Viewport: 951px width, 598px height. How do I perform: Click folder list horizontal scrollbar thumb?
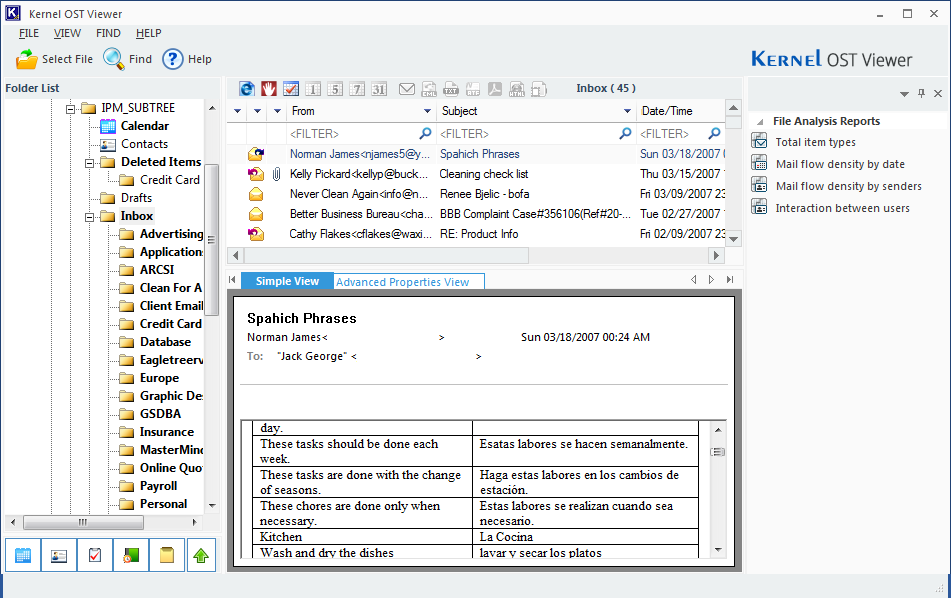pyautogui.click(x=83, y=522)
